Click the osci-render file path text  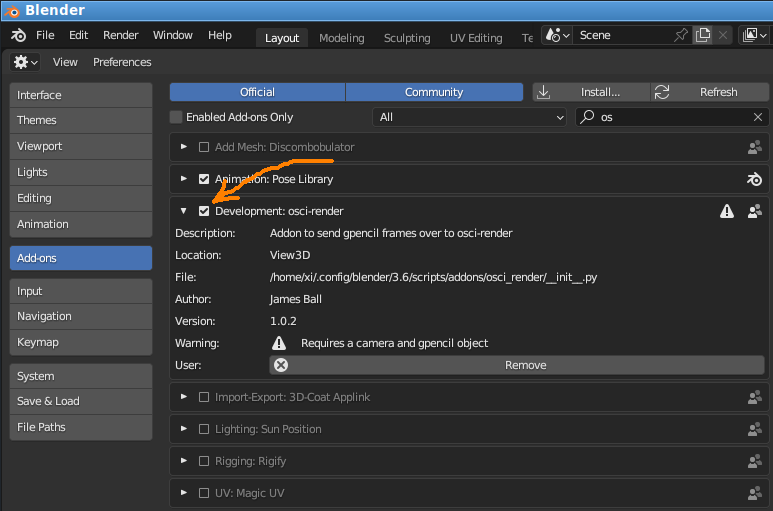tap(433, 277)
